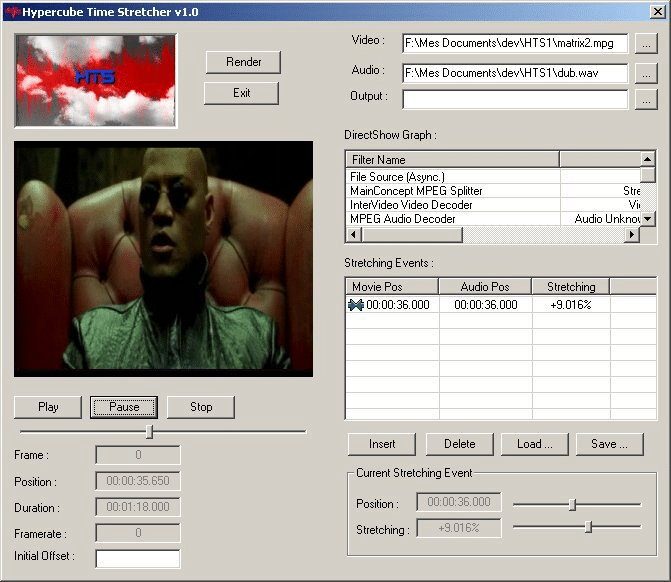The image size is (671, 582).
Task: Insert a new stretching event
Action: point(382,444)
